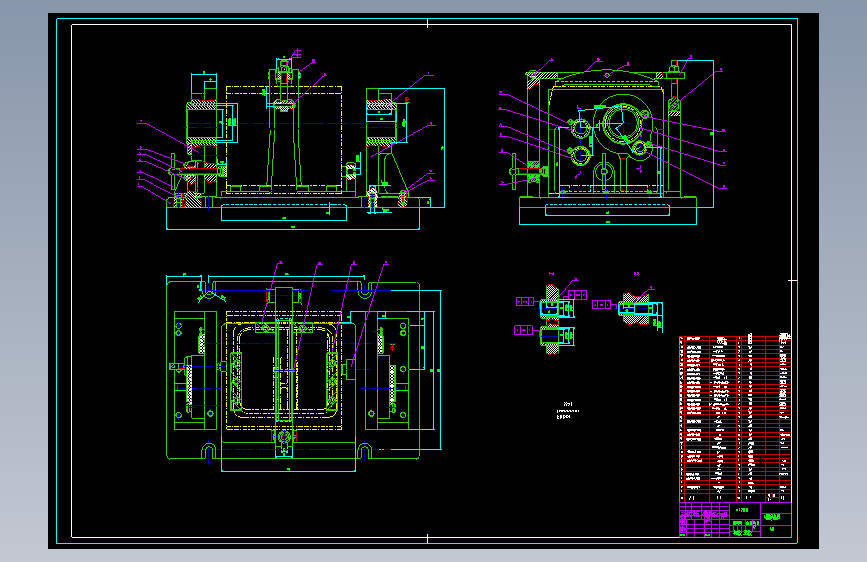Select the large circular bore in the side view

coord(621,123)
